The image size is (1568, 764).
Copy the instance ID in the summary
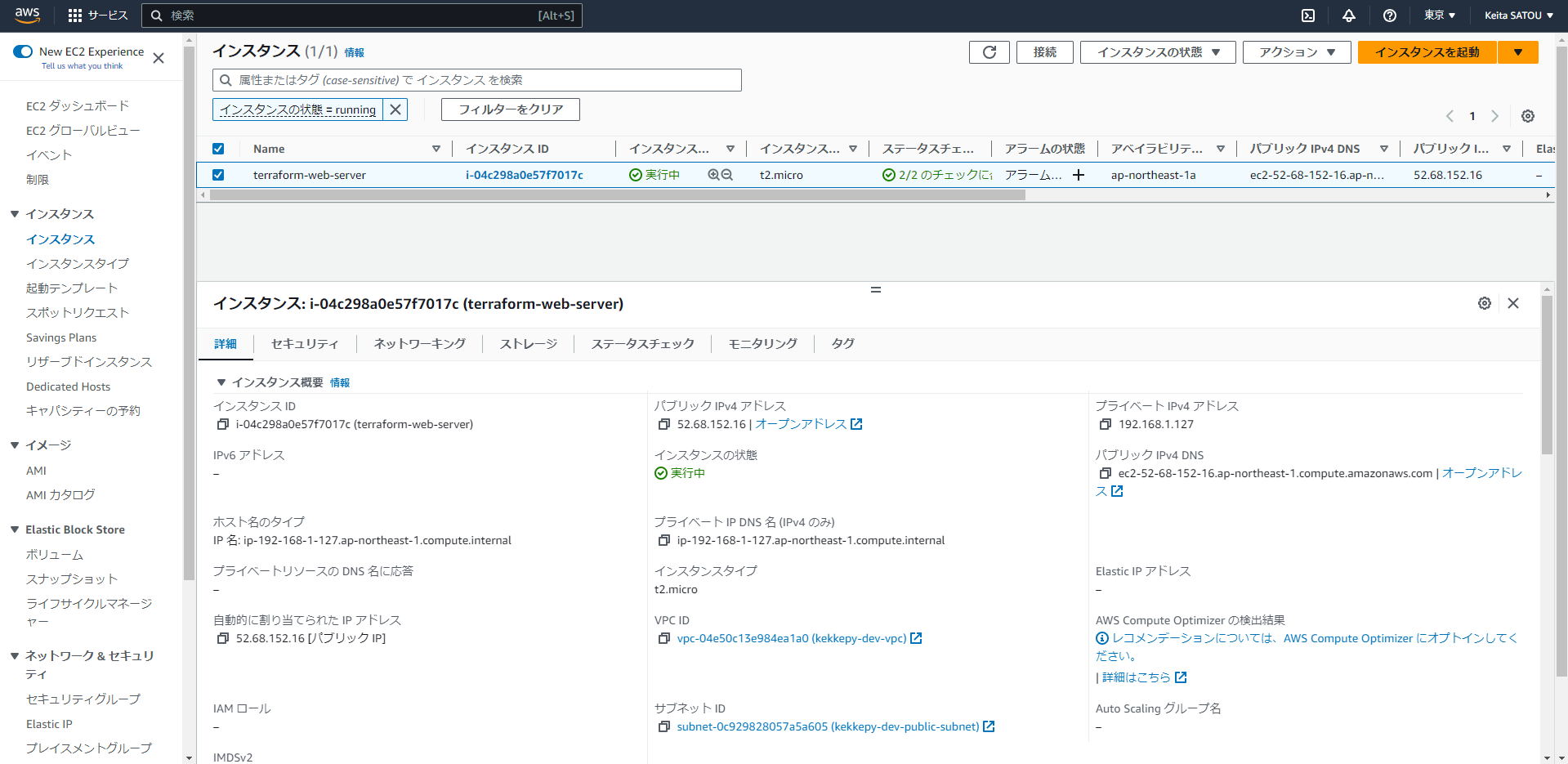[x=222, y=424]
